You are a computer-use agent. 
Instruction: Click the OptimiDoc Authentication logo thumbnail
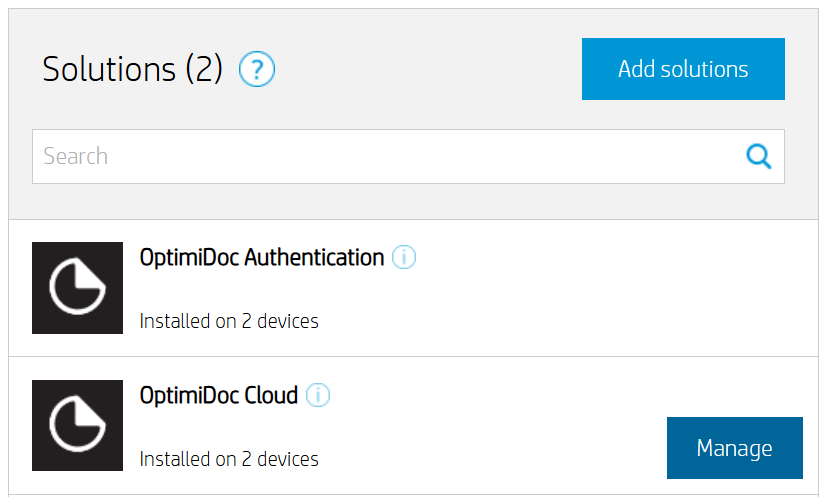pyautogui.click(x=77, y=288)
